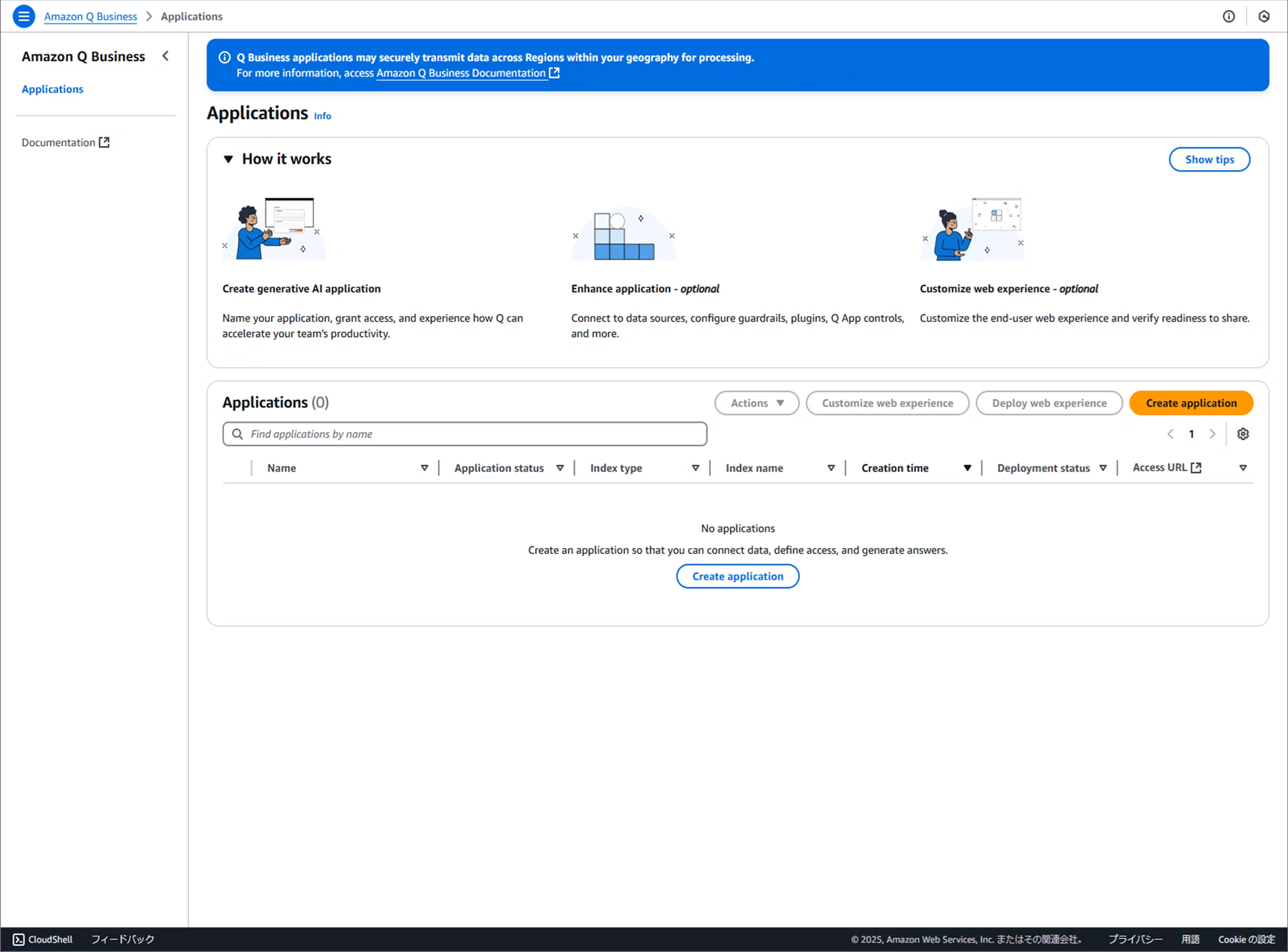Select Applications in the sidebar
The image size is (1288, 952).
click(x=52, y=89)
